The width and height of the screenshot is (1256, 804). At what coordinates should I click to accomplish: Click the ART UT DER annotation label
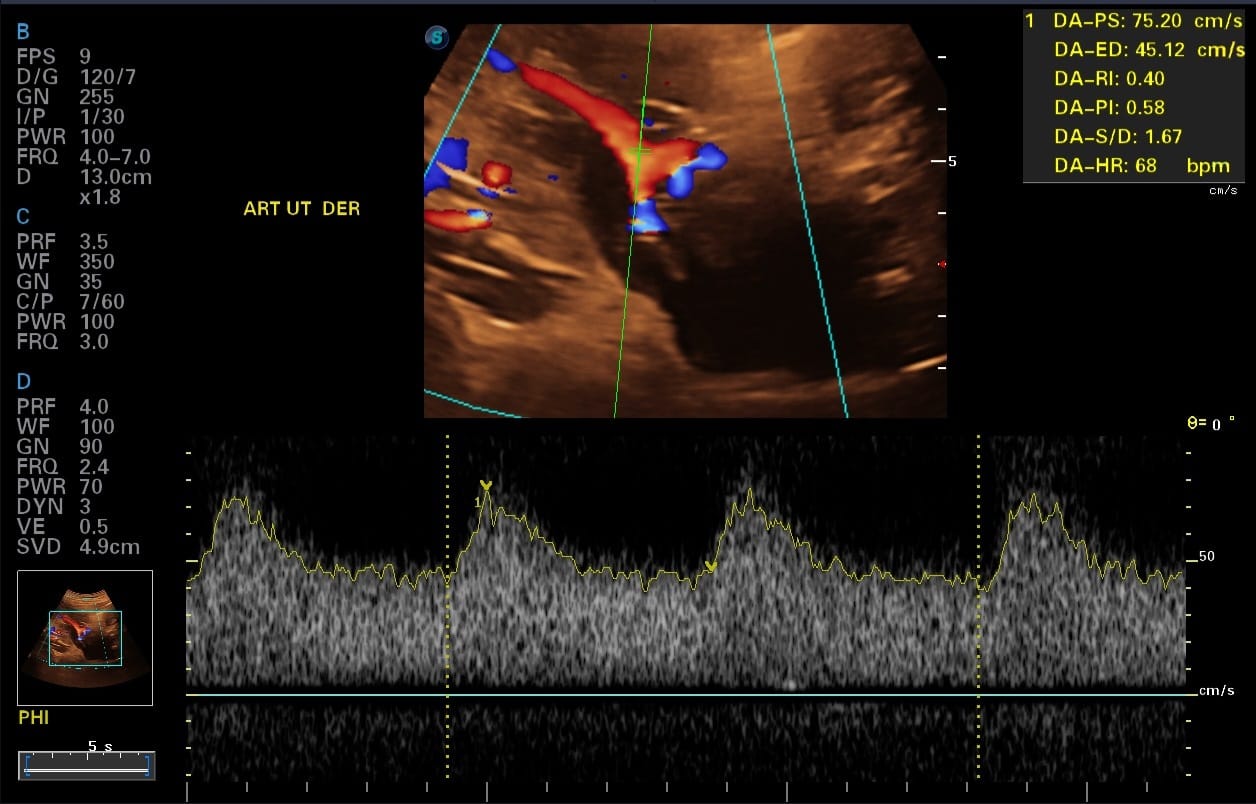pos(301,209)
